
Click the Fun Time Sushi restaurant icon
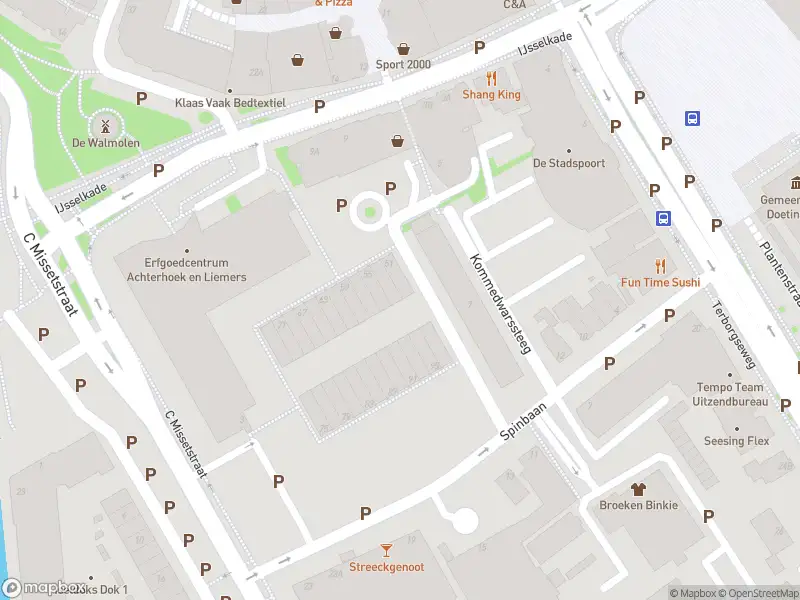pos(660,266)
